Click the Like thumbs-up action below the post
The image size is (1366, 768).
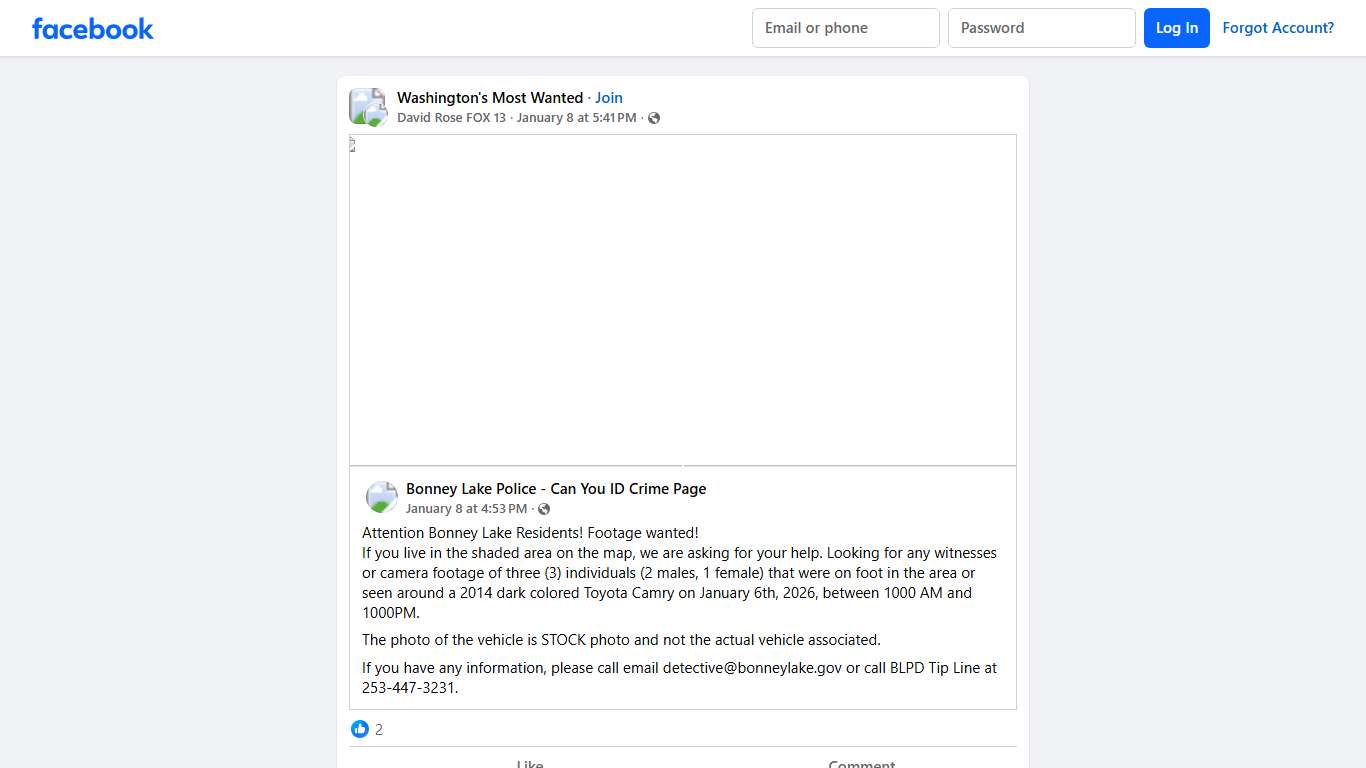tap(529, 763)
